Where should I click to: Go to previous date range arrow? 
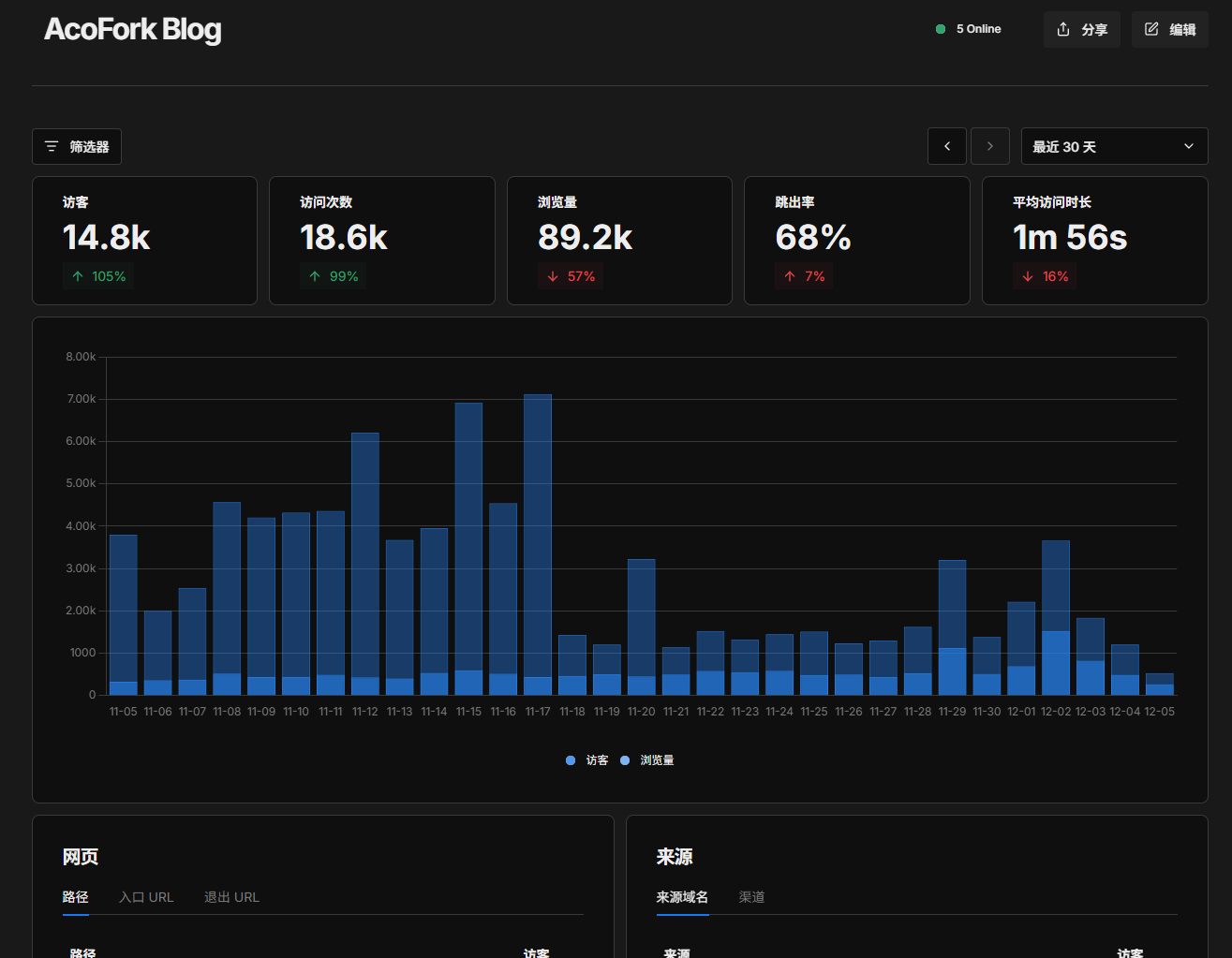click(x=947, y=146)
